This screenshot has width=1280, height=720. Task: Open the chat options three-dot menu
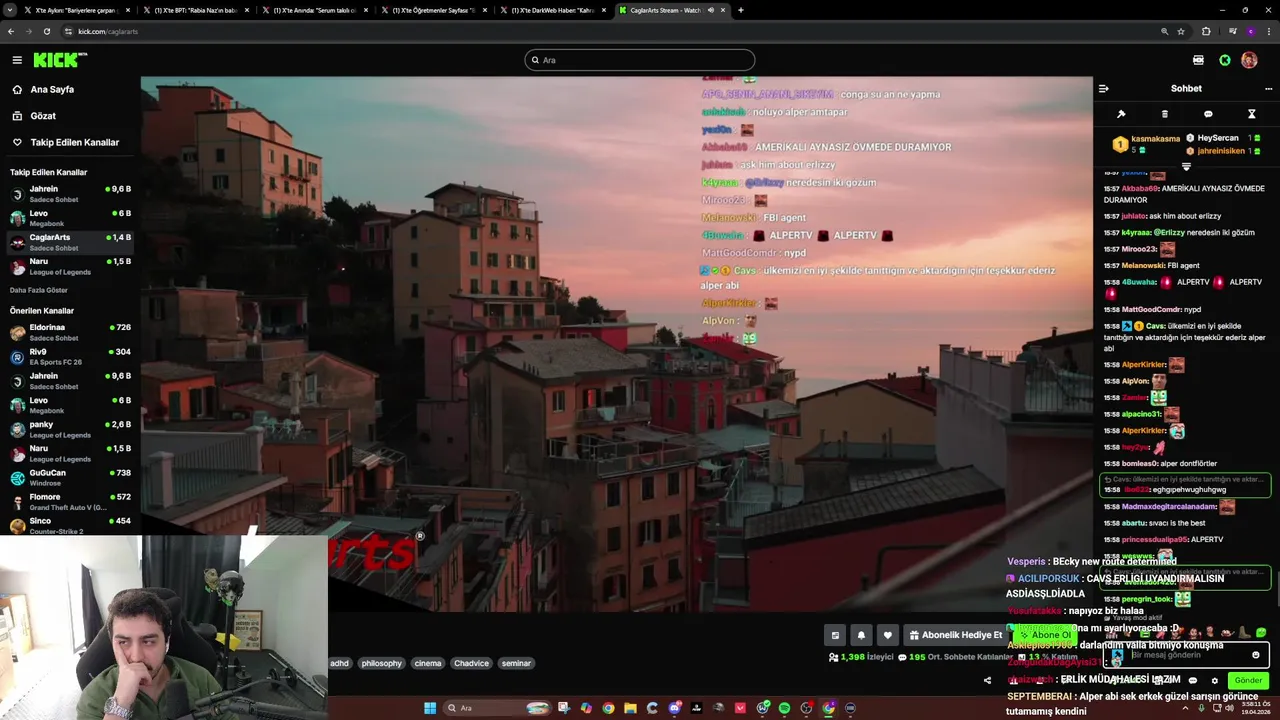1268,88
